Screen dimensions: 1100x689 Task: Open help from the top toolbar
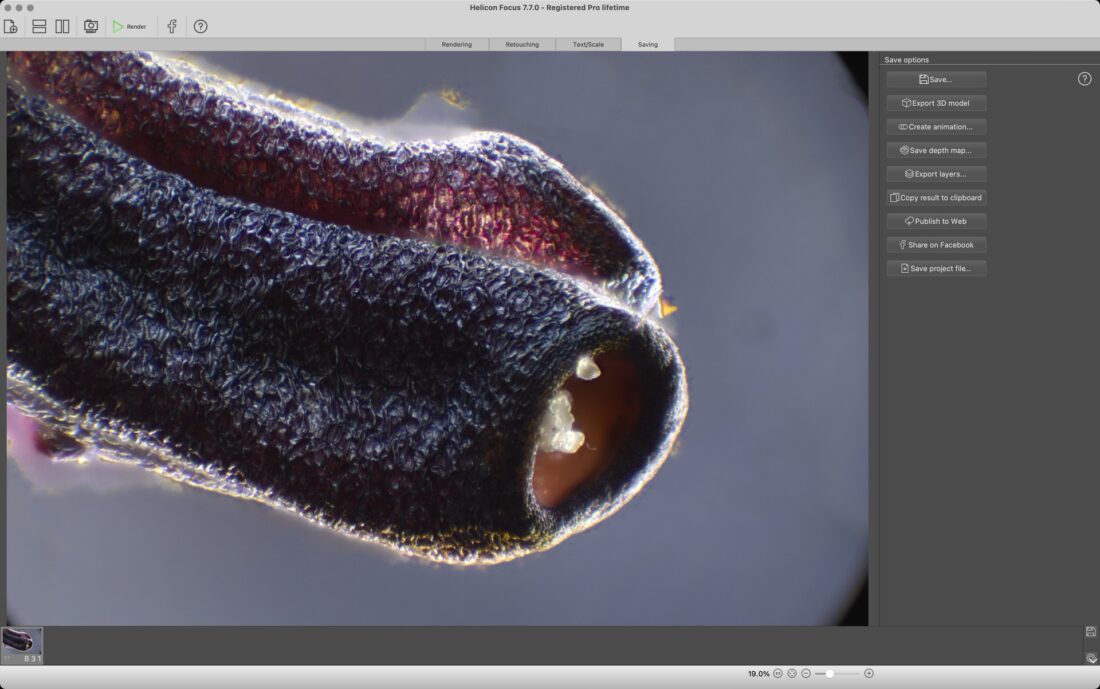(x=200, y=26)
